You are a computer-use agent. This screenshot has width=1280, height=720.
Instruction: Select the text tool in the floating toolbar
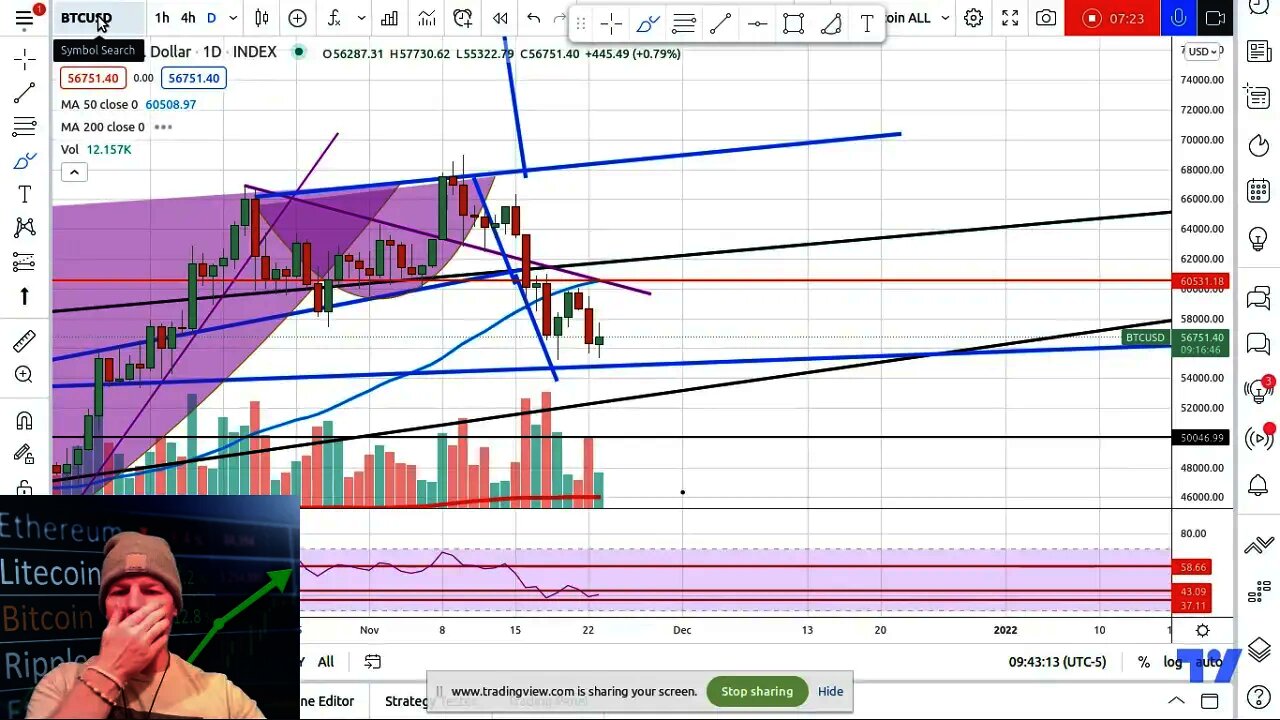866,23
